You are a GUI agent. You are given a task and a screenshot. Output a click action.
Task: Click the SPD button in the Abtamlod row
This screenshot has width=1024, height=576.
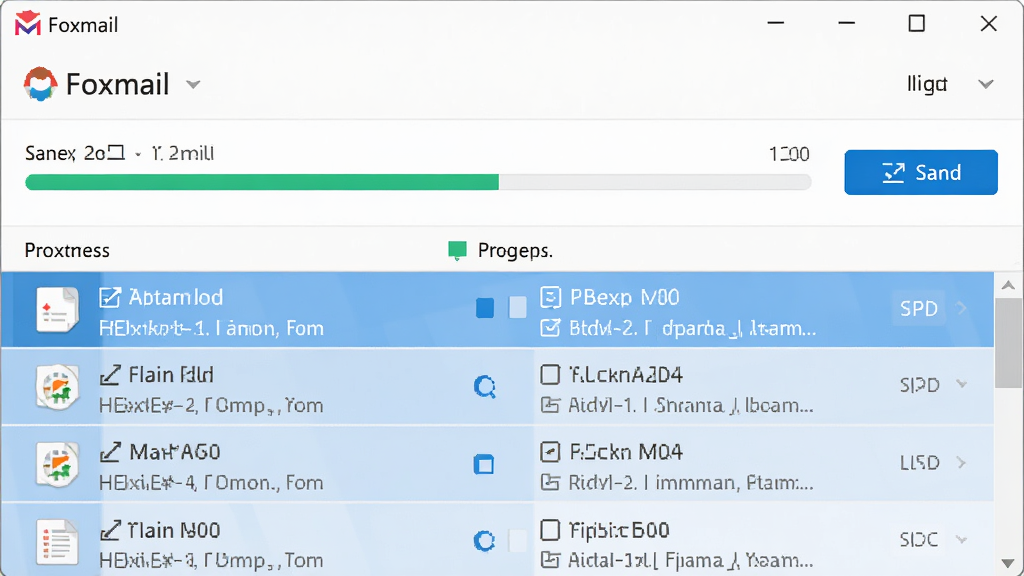tap(919, 308)
